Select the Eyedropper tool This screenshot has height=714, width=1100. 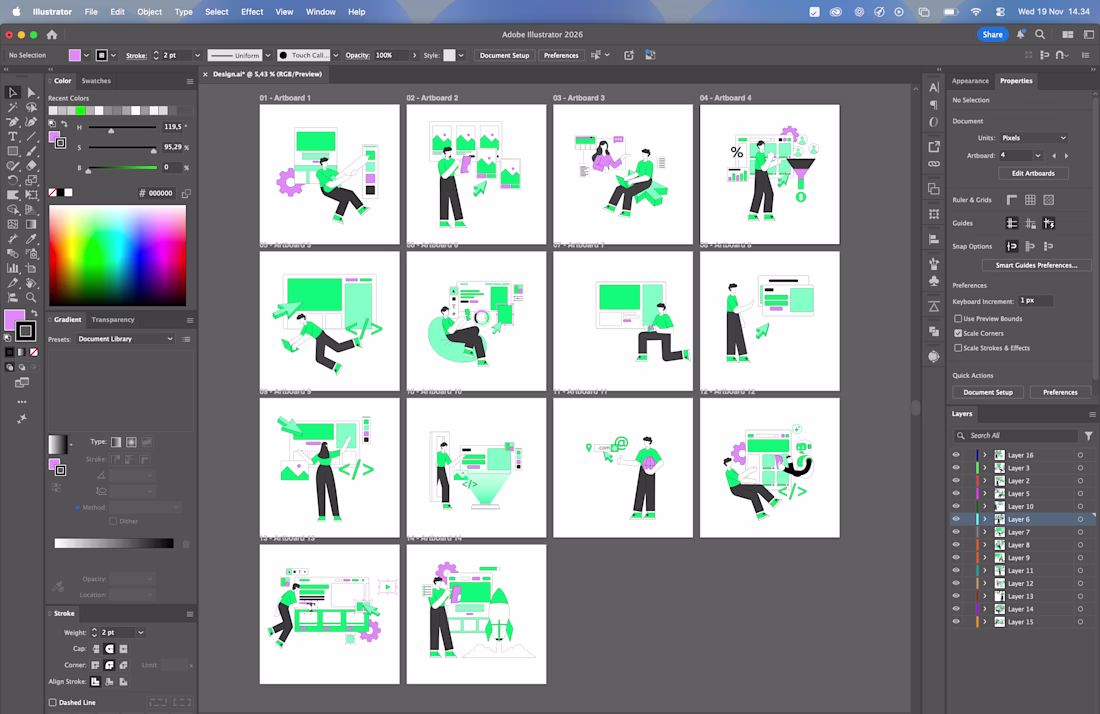click(x=31, y=239)
